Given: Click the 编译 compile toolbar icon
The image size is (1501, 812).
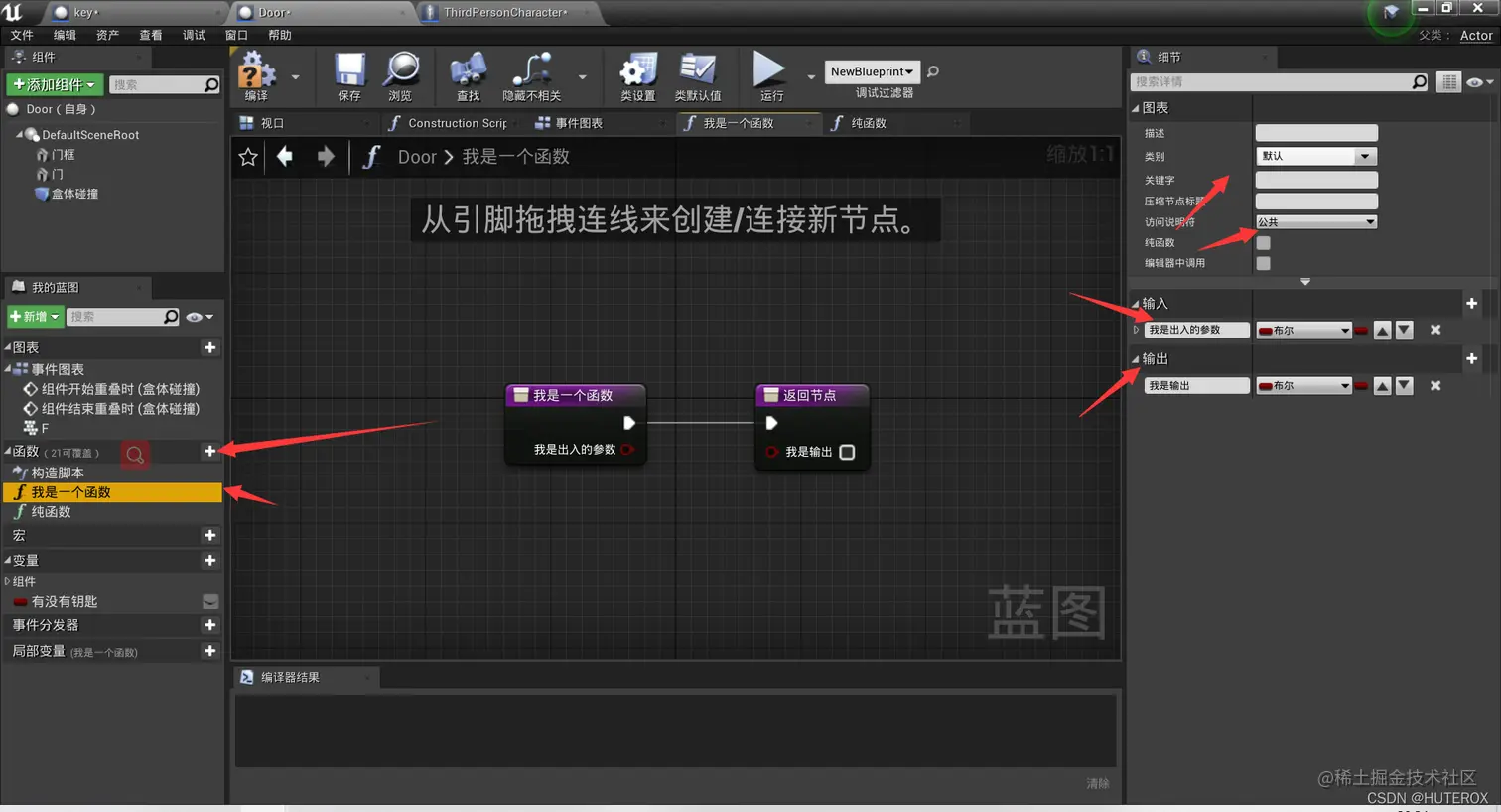Looking at the screenshot, I should click(256, 76).
